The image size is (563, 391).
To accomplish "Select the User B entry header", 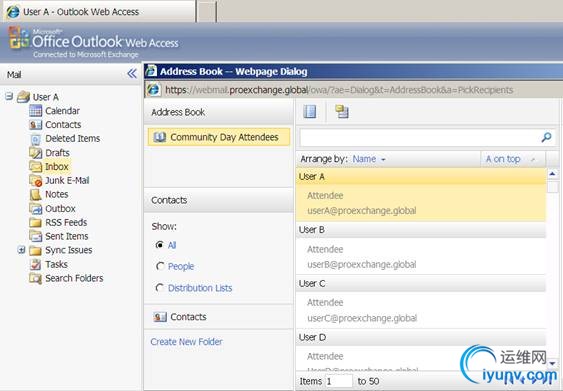I will pyautogui.click(x=421, y=229).
